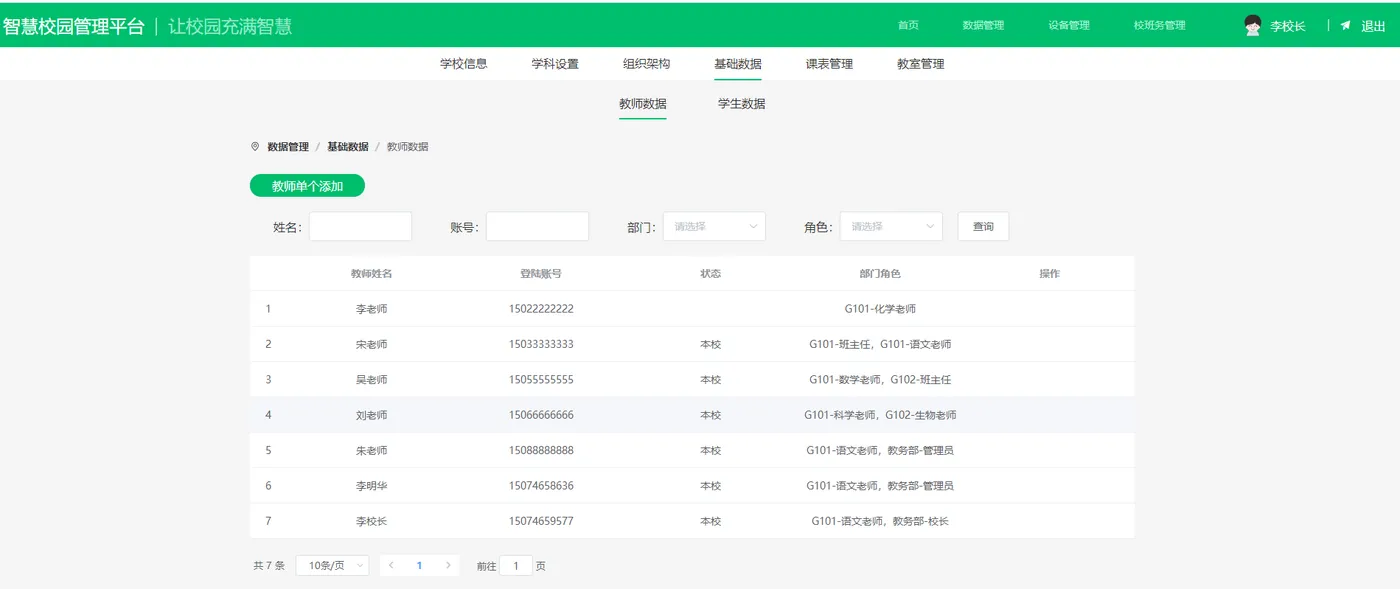Click the 教师单个添加 green button
Image resolution: width=1400 pixels, height=589 pixels.
(x=305, y=185)
